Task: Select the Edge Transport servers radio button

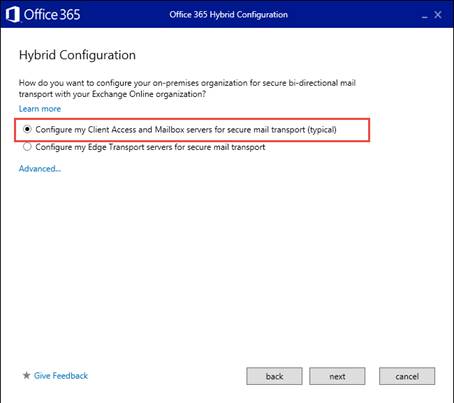Action: click(x=27, y=147)
